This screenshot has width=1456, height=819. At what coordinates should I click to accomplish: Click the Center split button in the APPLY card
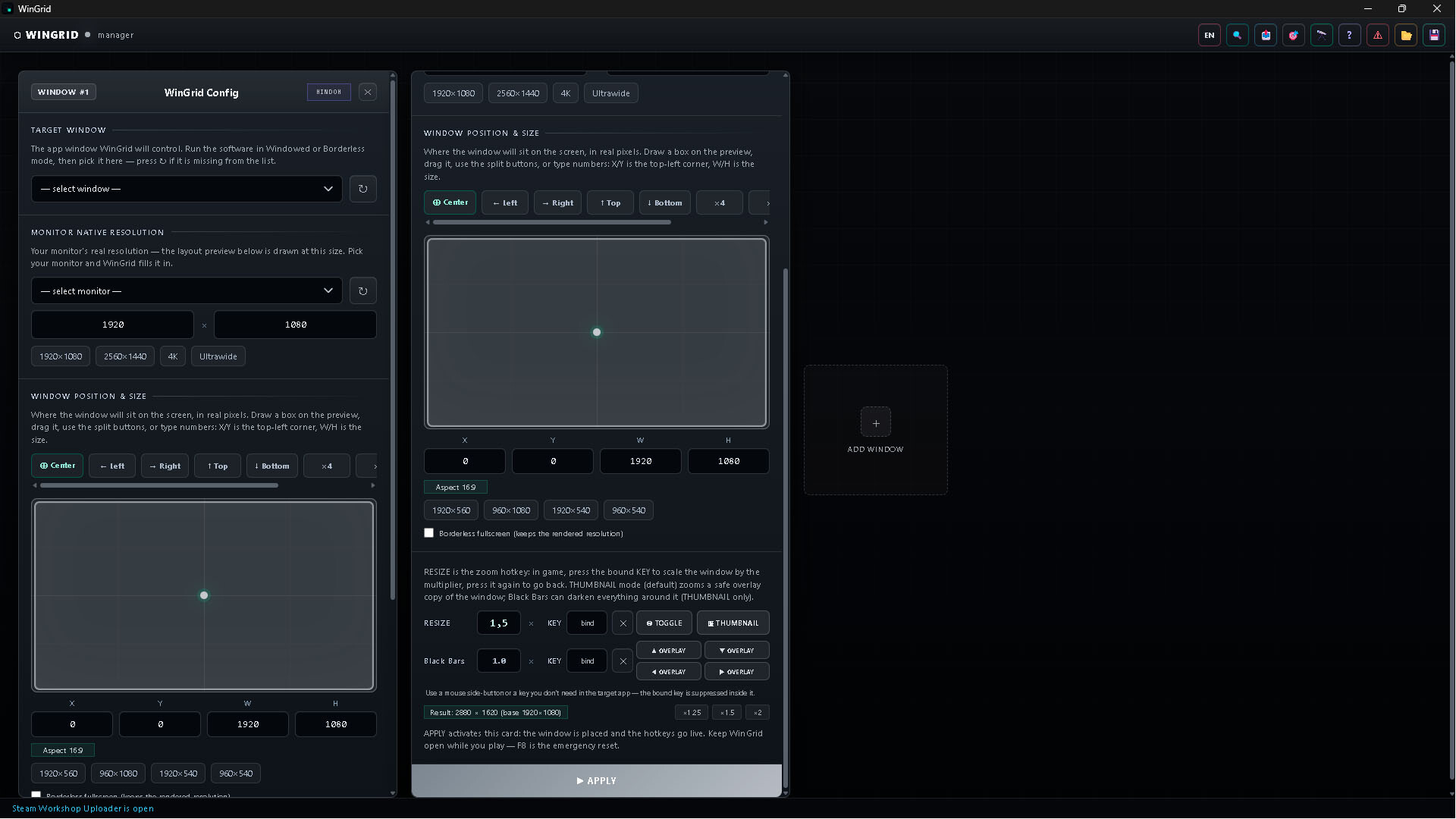[450, 202]
